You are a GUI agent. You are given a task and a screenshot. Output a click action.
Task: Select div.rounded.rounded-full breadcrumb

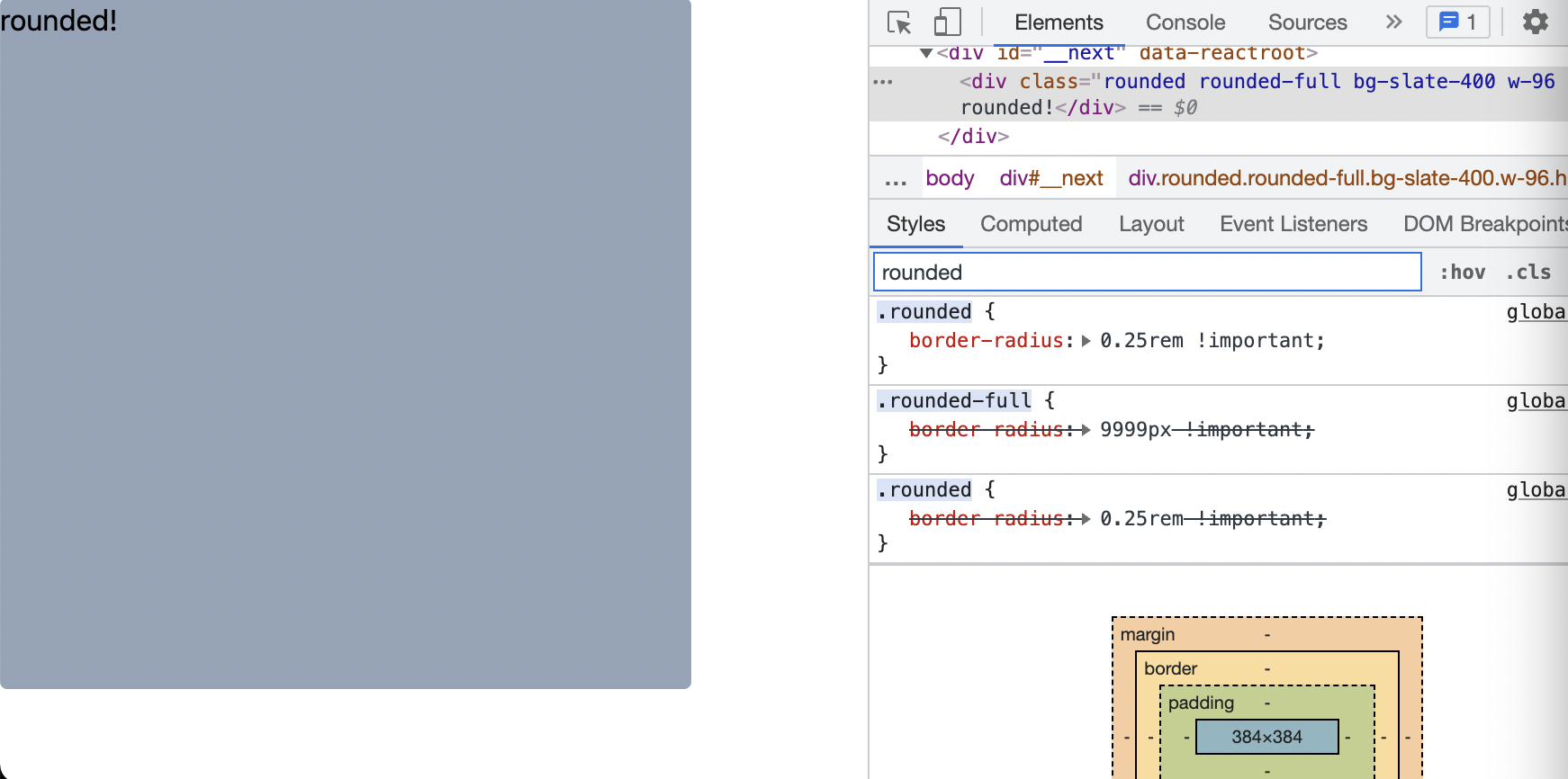coord(1347,178)
